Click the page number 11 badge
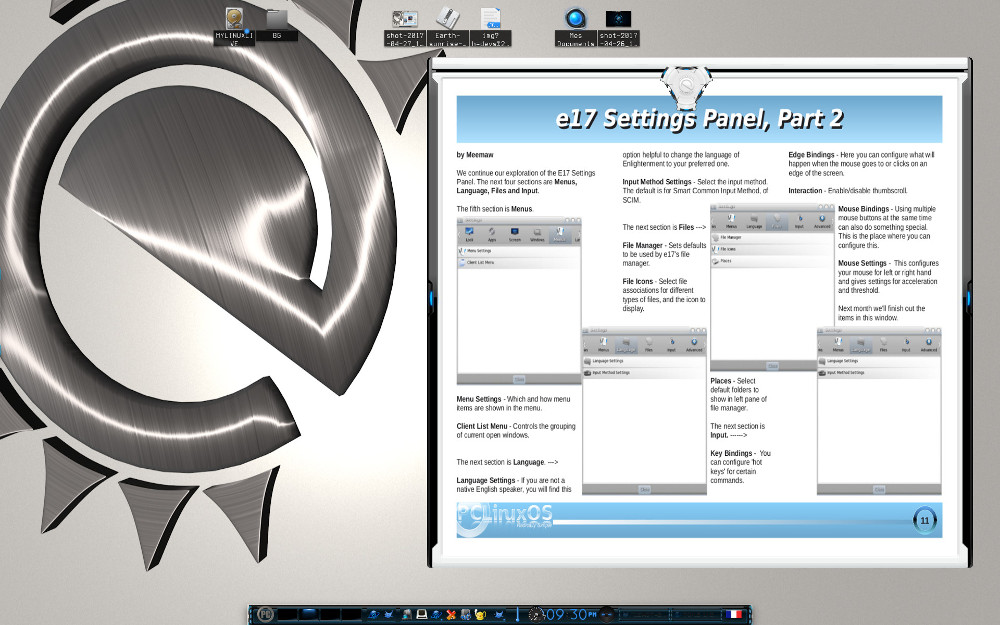1000x625 pixels. click(x=925, y=520)
